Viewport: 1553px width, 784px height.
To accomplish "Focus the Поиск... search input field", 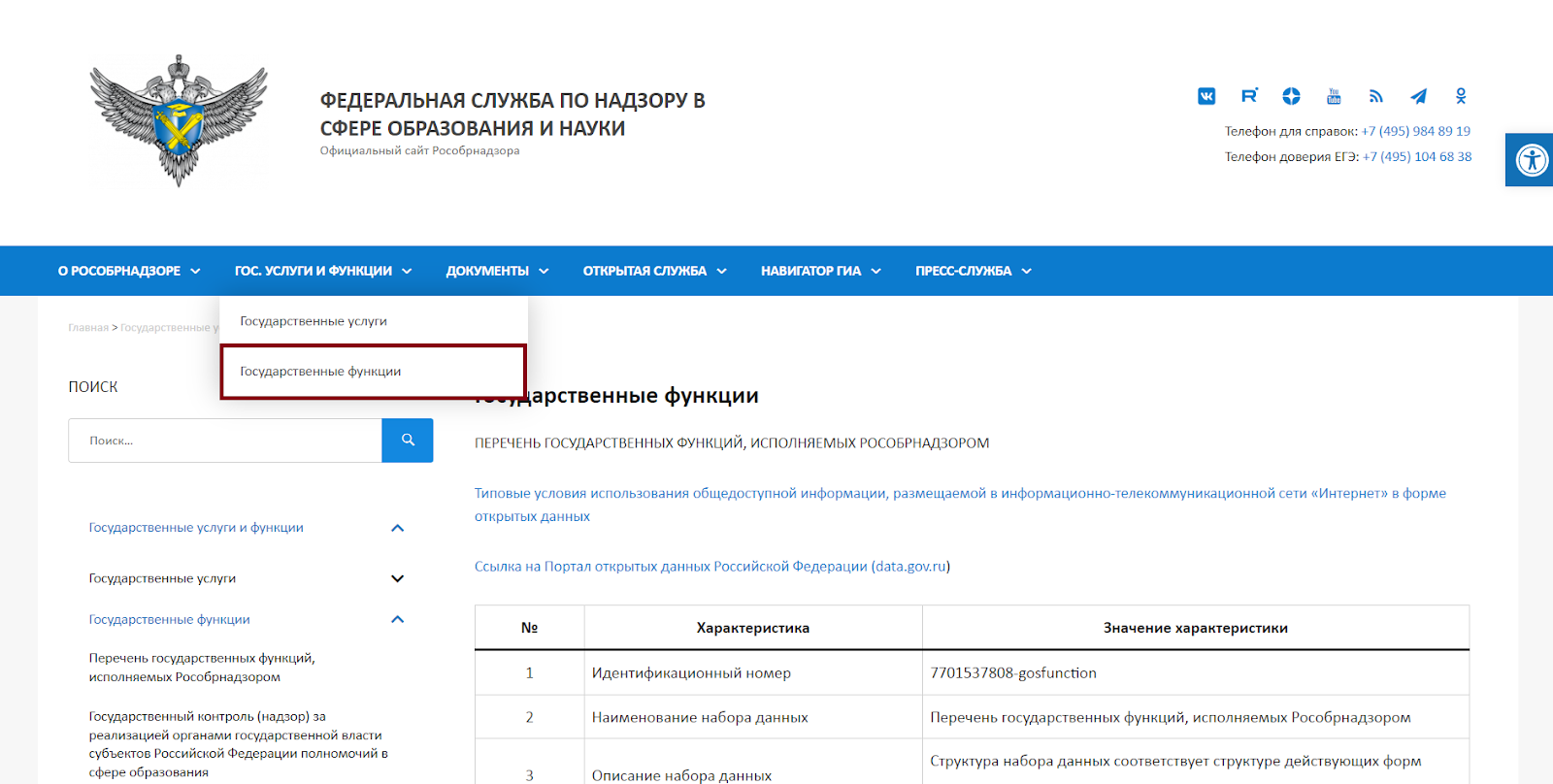I will point(225,441).
